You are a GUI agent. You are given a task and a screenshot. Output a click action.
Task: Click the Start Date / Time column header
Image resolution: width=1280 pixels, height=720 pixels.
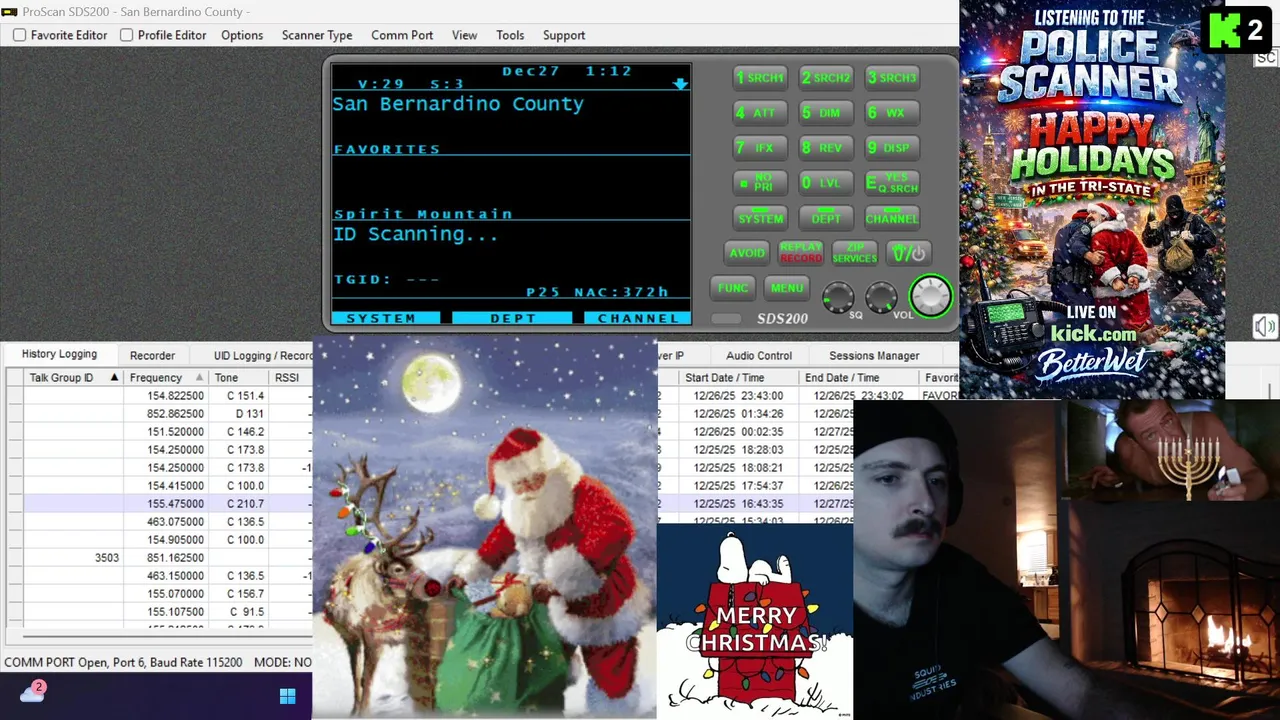[x=738, y=378]
